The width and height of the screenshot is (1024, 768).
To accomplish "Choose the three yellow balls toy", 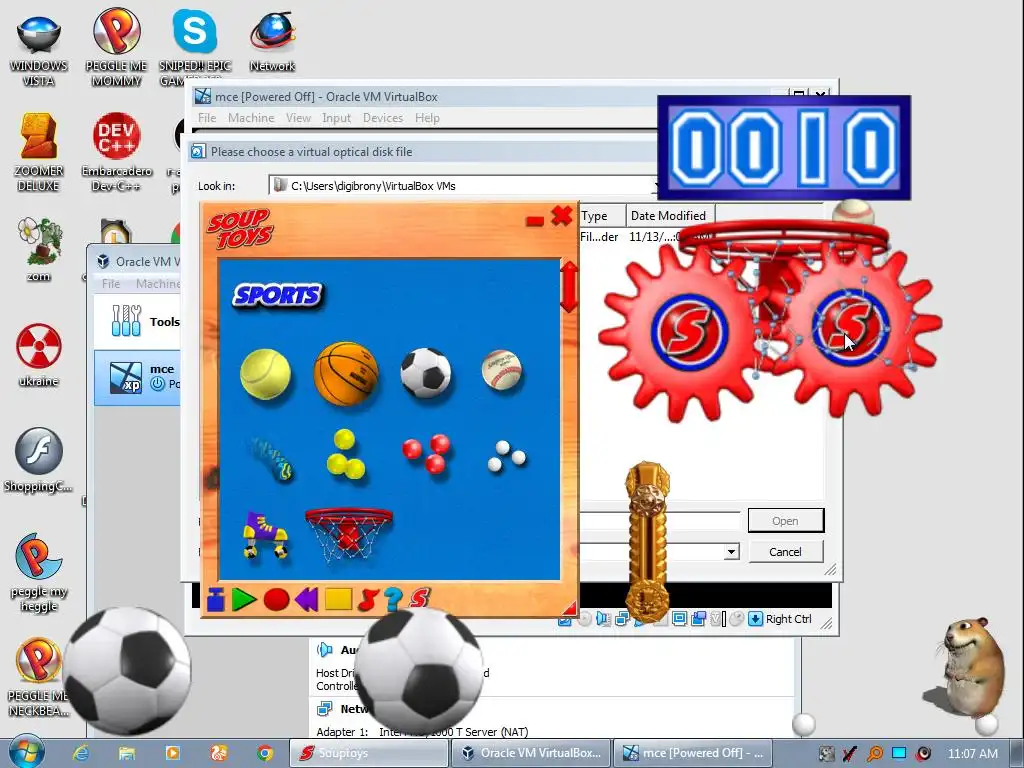I will (x=345, y=455).
